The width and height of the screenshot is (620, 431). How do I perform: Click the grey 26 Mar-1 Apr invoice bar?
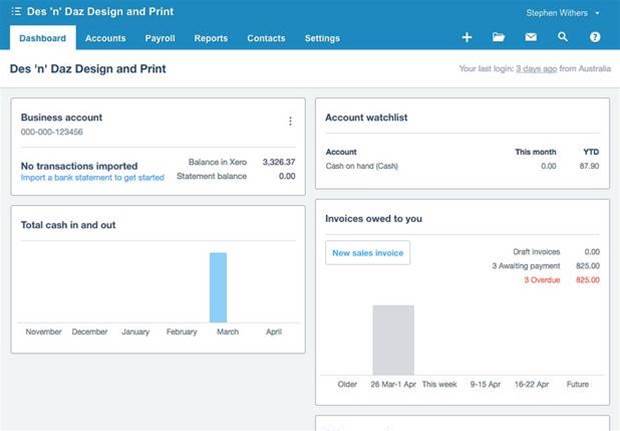[393, 340]
